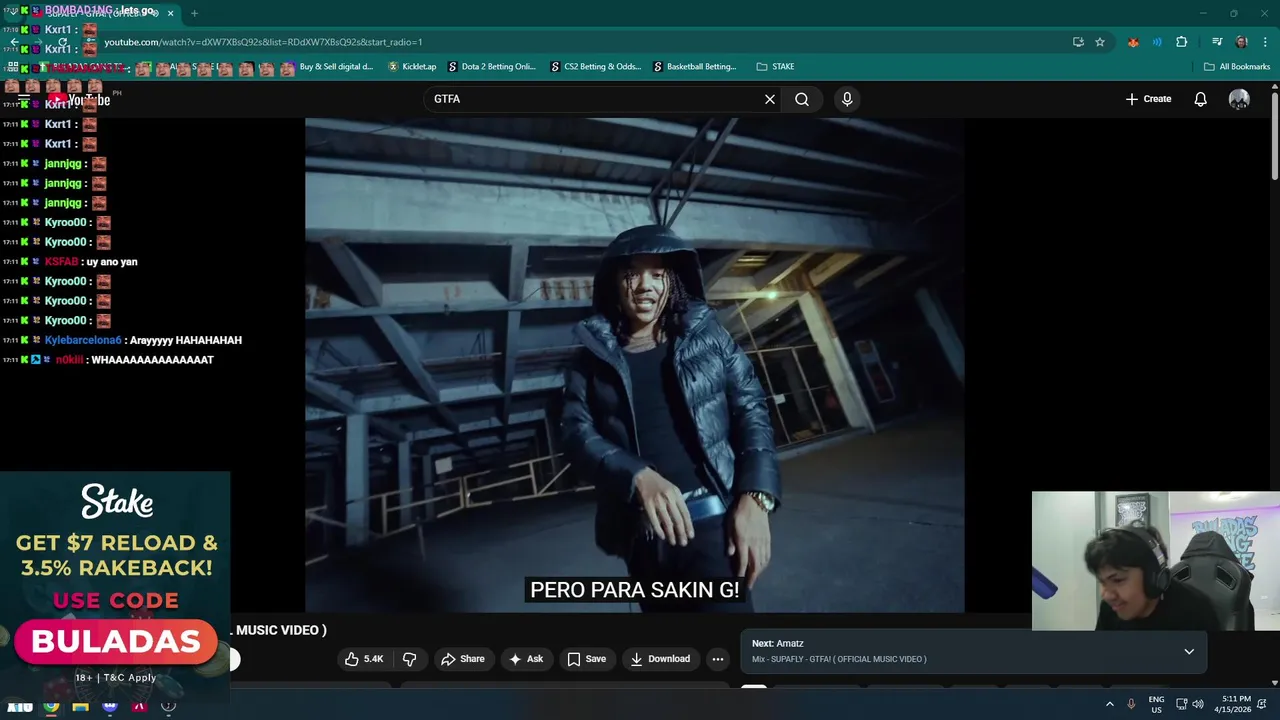Install app icon in address bar

pos(1078,42)
